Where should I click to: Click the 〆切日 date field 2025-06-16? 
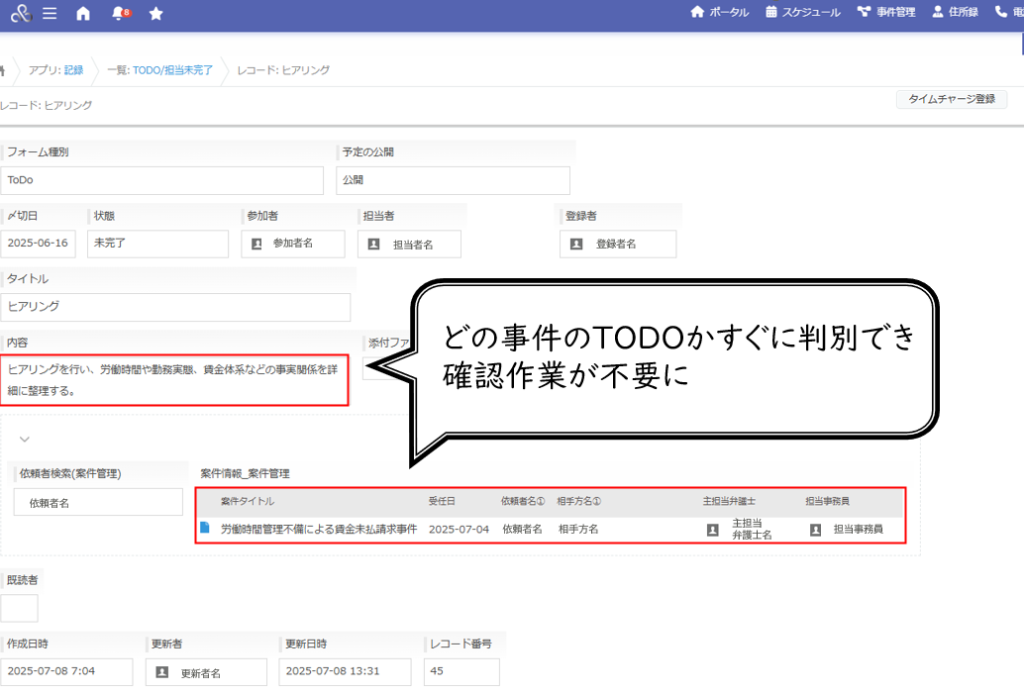[x=38, y=243]
